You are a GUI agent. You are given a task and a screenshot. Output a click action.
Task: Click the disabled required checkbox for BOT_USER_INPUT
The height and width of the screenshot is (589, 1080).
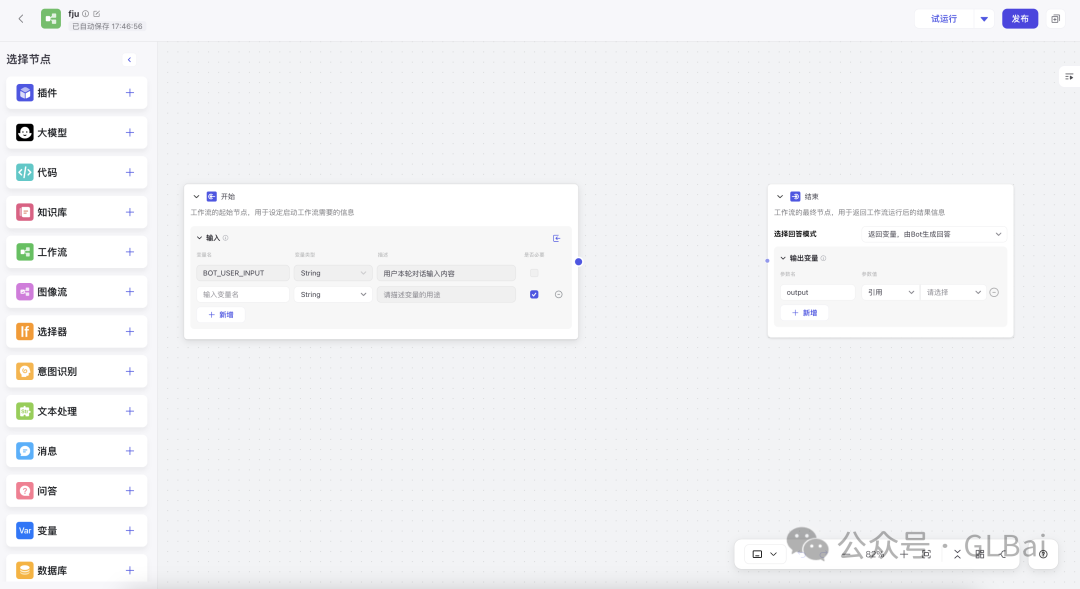point(534,273)
